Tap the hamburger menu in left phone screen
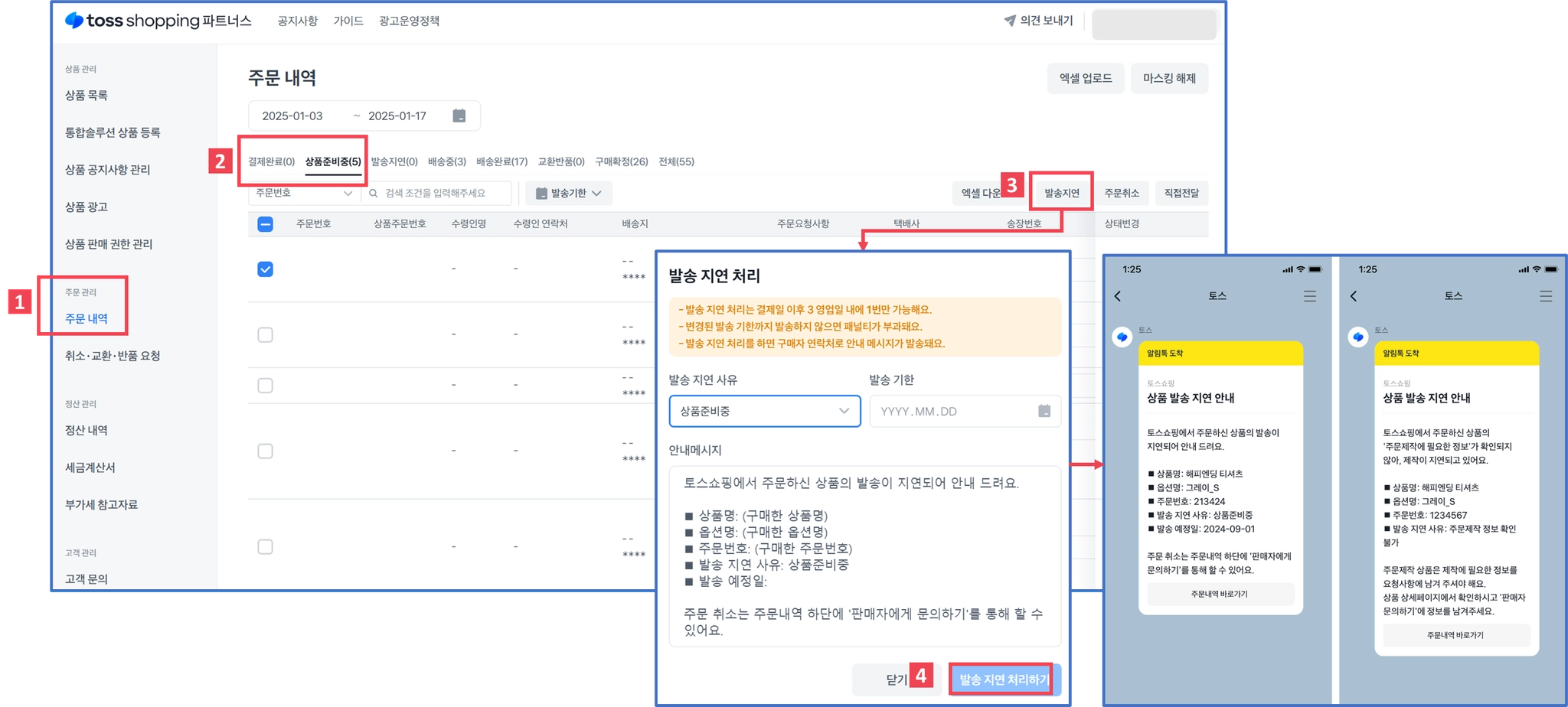The height and width of the screenshot is (707, 1568). (1310, 296)
